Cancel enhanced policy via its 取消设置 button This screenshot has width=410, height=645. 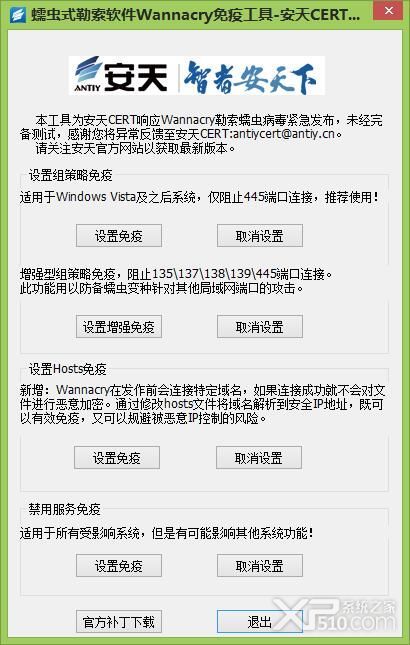(x=260, y=327)
